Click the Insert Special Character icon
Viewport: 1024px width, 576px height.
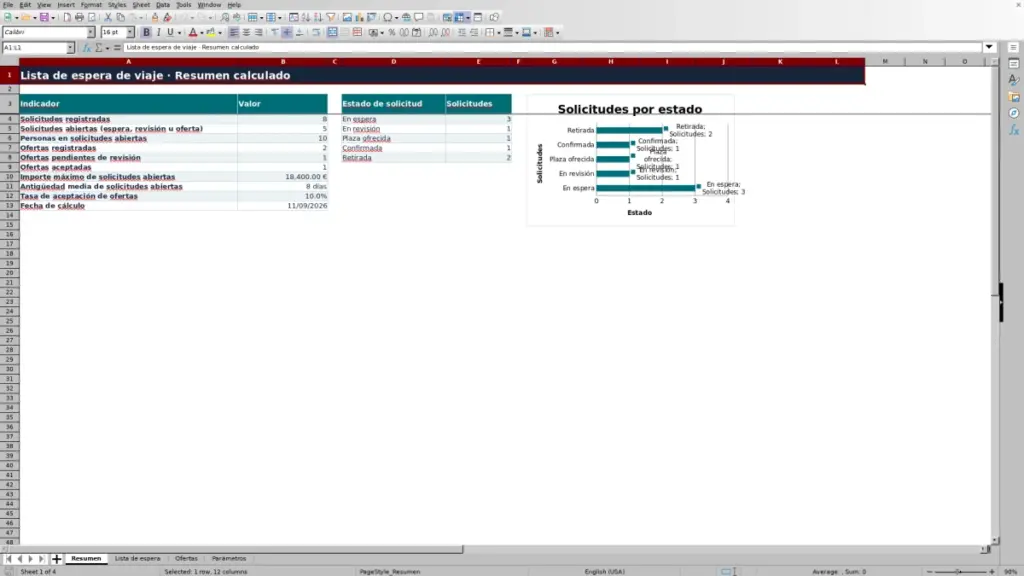click(388, 18)
